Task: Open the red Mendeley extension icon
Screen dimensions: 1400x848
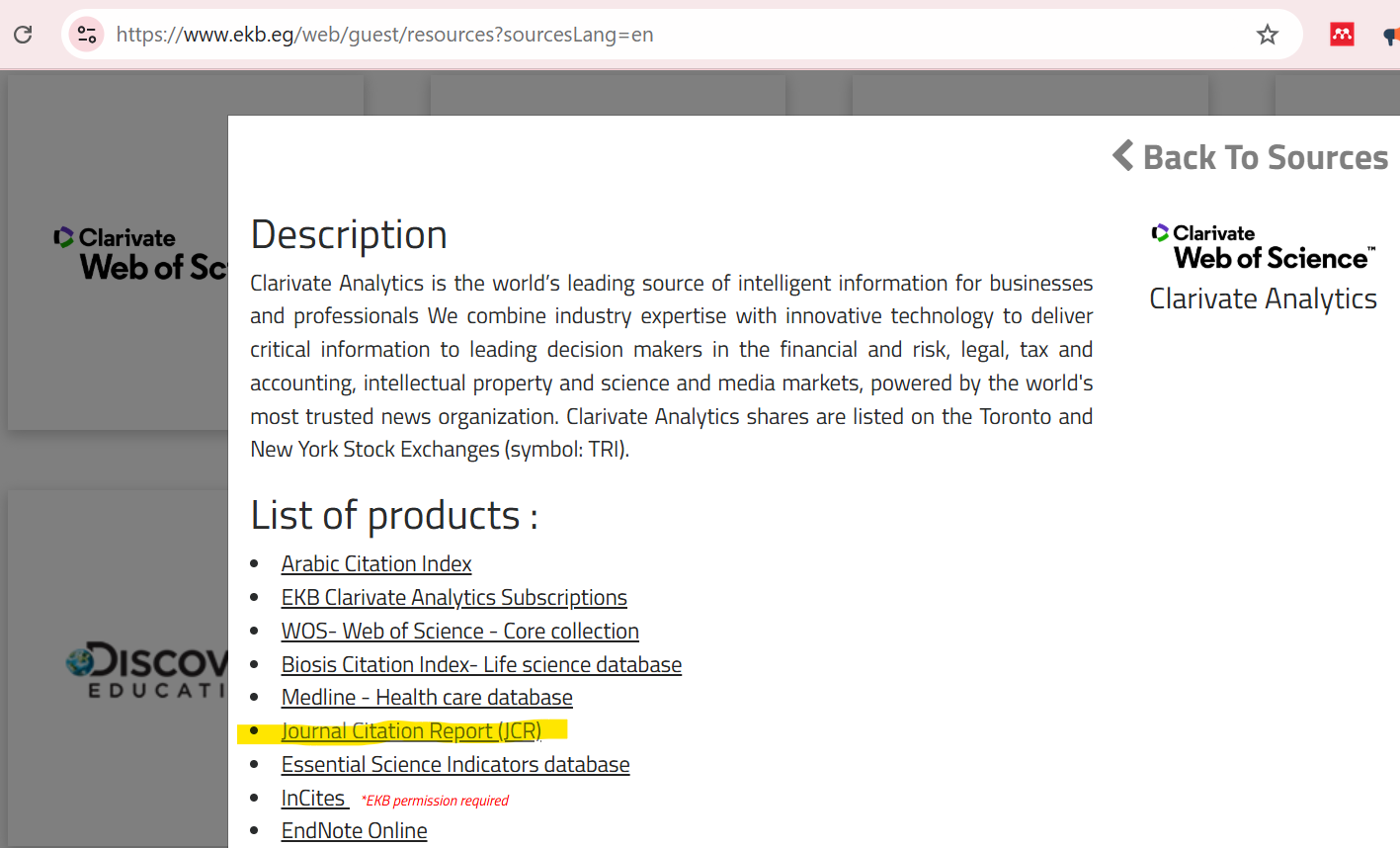Action: click(x=1342, y=35)
